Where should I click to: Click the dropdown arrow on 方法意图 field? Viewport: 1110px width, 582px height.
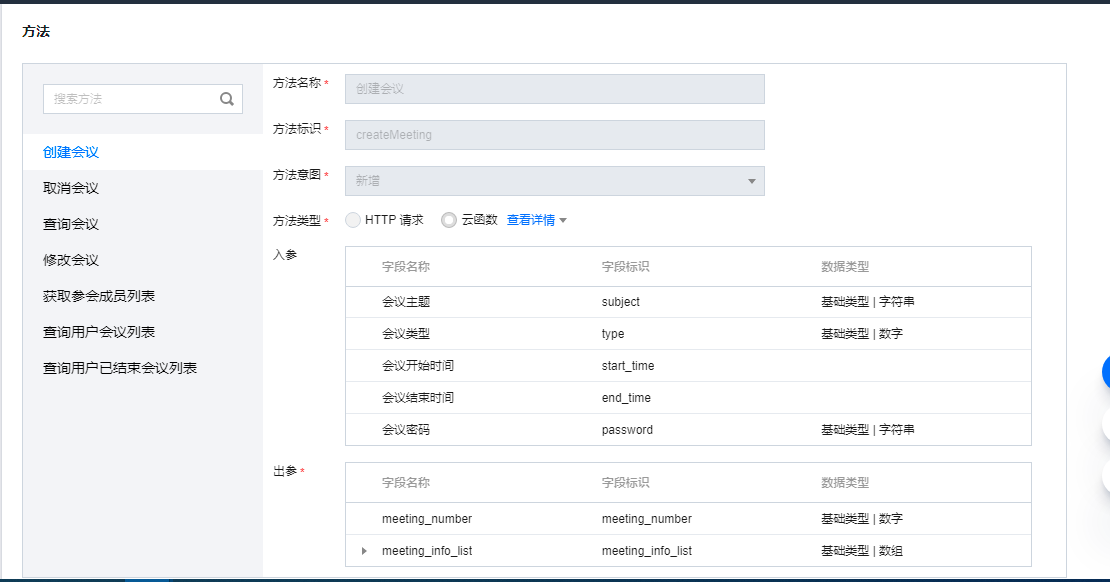click(753, 181)
